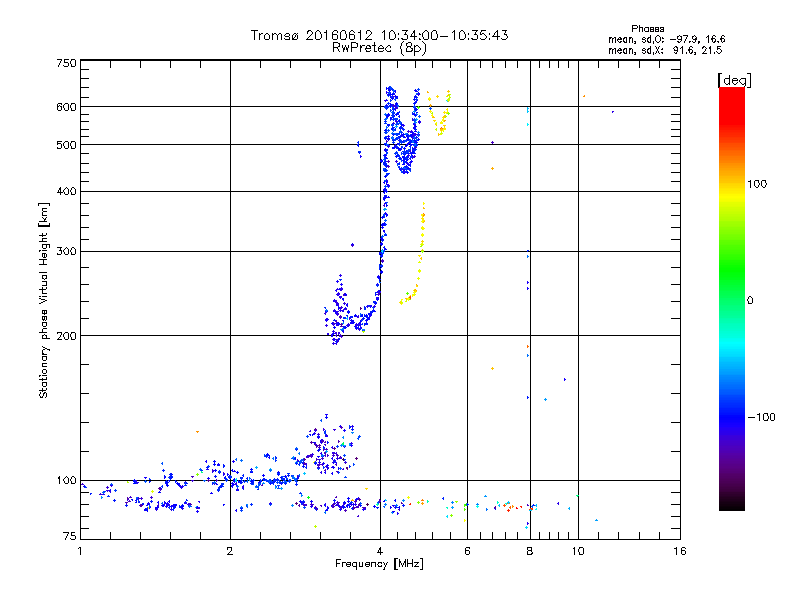
Task: Click the x-axis tick label '4'
Action: pos(380,551)
